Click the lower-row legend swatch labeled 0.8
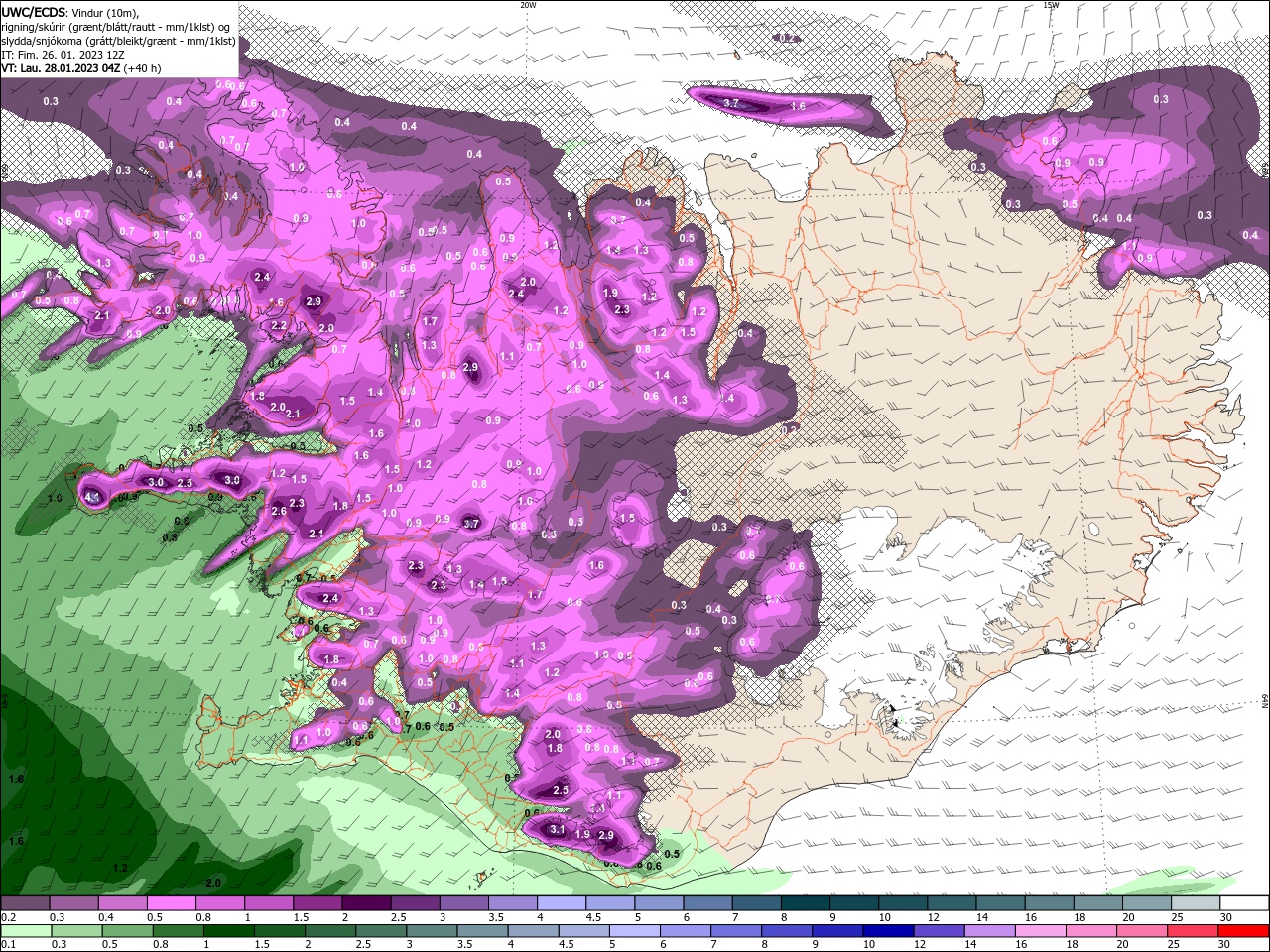This screenshot has width=1270, height=952. click(179, 931)
